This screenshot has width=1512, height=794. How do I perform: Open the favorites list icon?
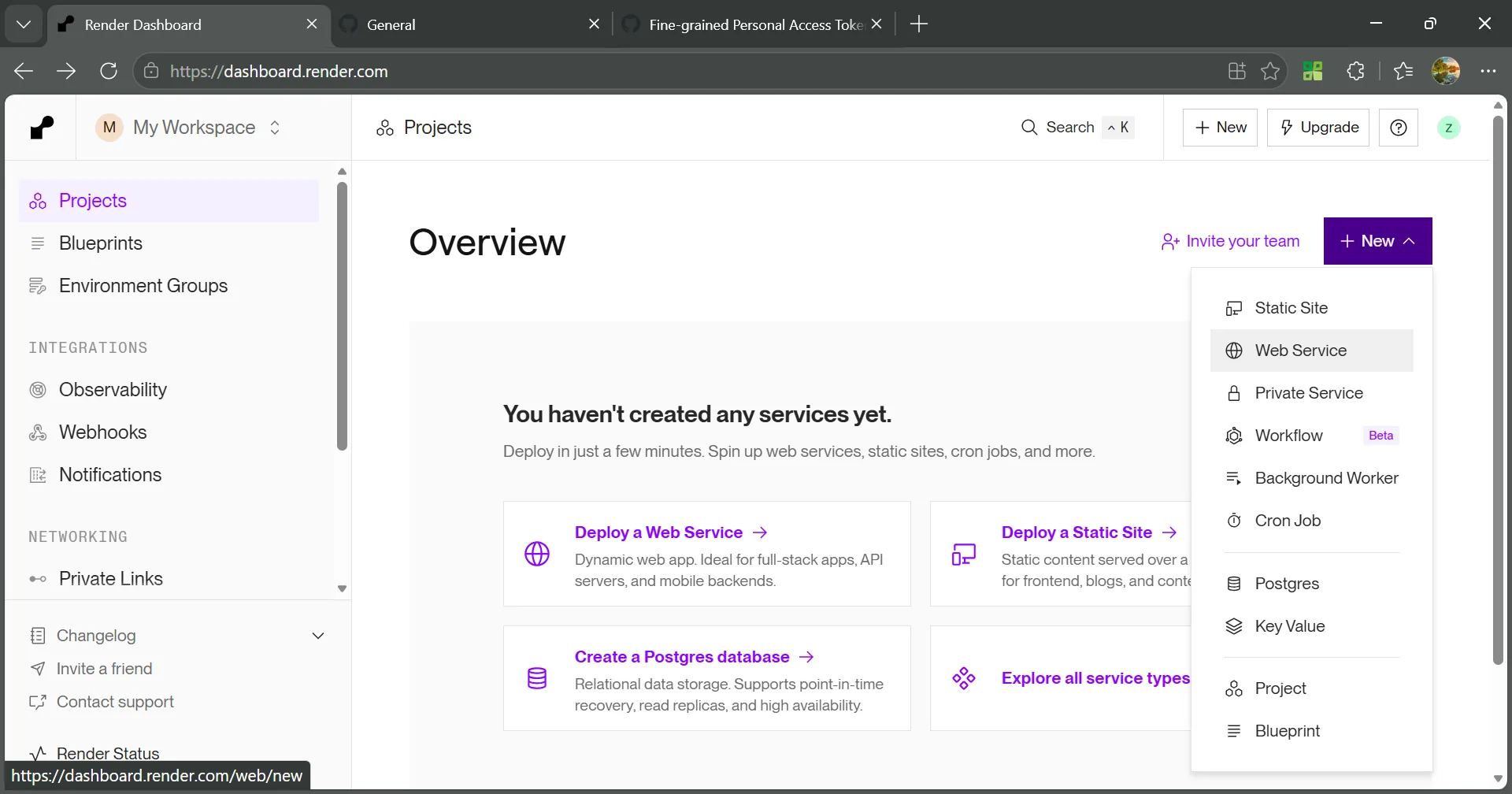click(x=1403, y=71)
